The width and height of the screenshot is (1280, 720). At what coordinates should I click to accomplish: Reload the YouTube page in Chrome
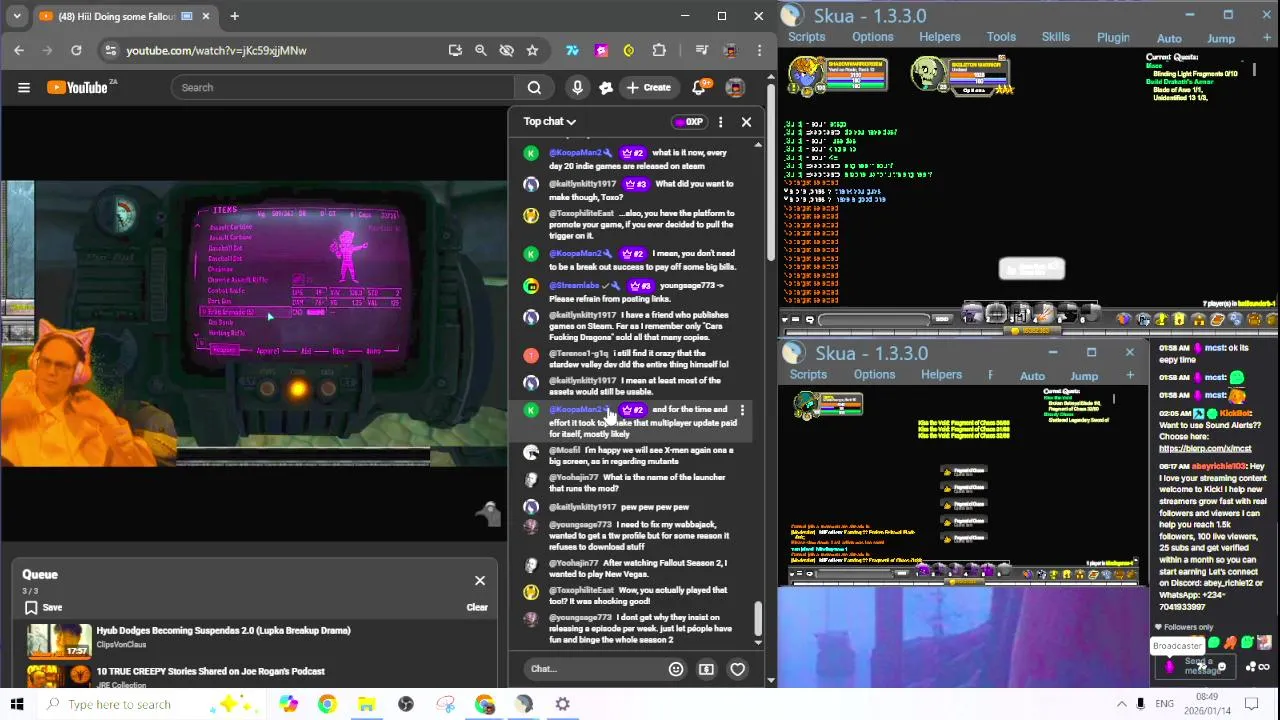point(76,50)
